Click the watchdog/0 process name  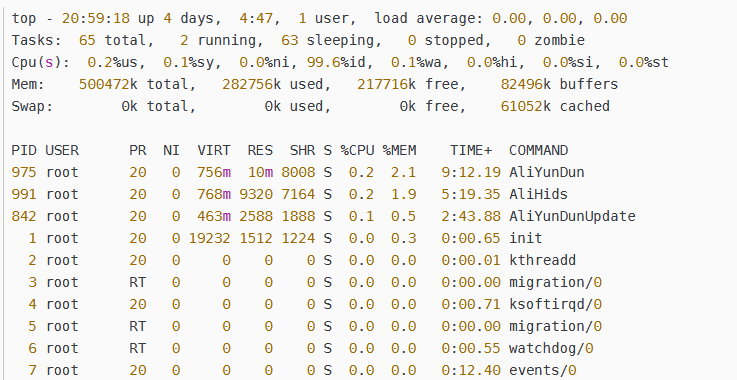click(x=551, y=348)
